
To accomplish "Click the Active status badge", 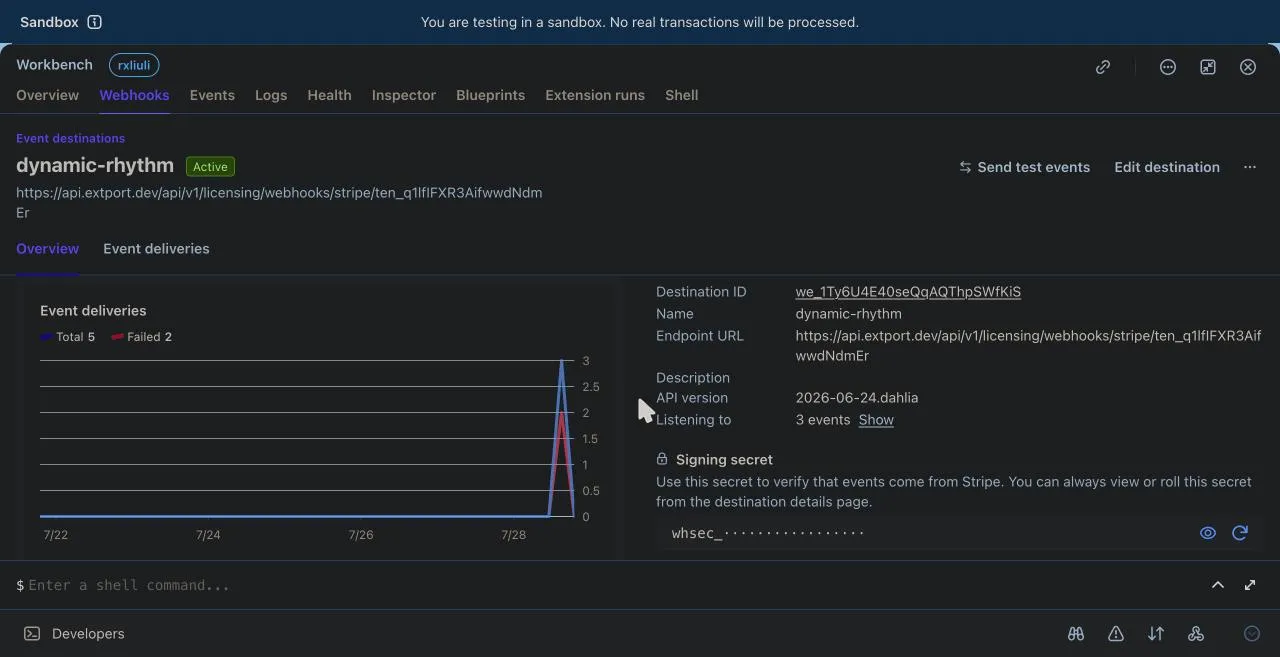I will [x=210, y=167].
